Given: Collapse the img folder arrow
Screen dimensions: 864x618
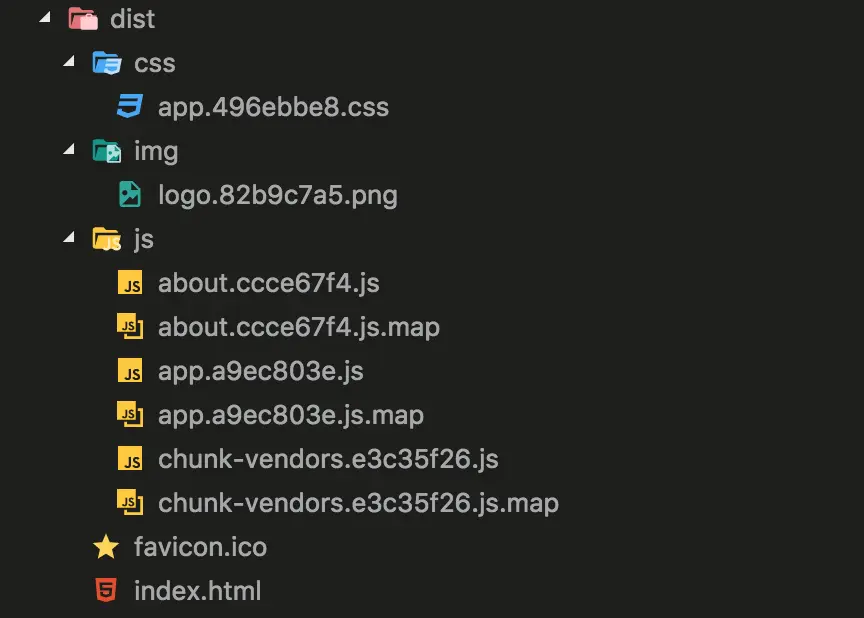Looking at the screenshot, I should pos(69,149).
